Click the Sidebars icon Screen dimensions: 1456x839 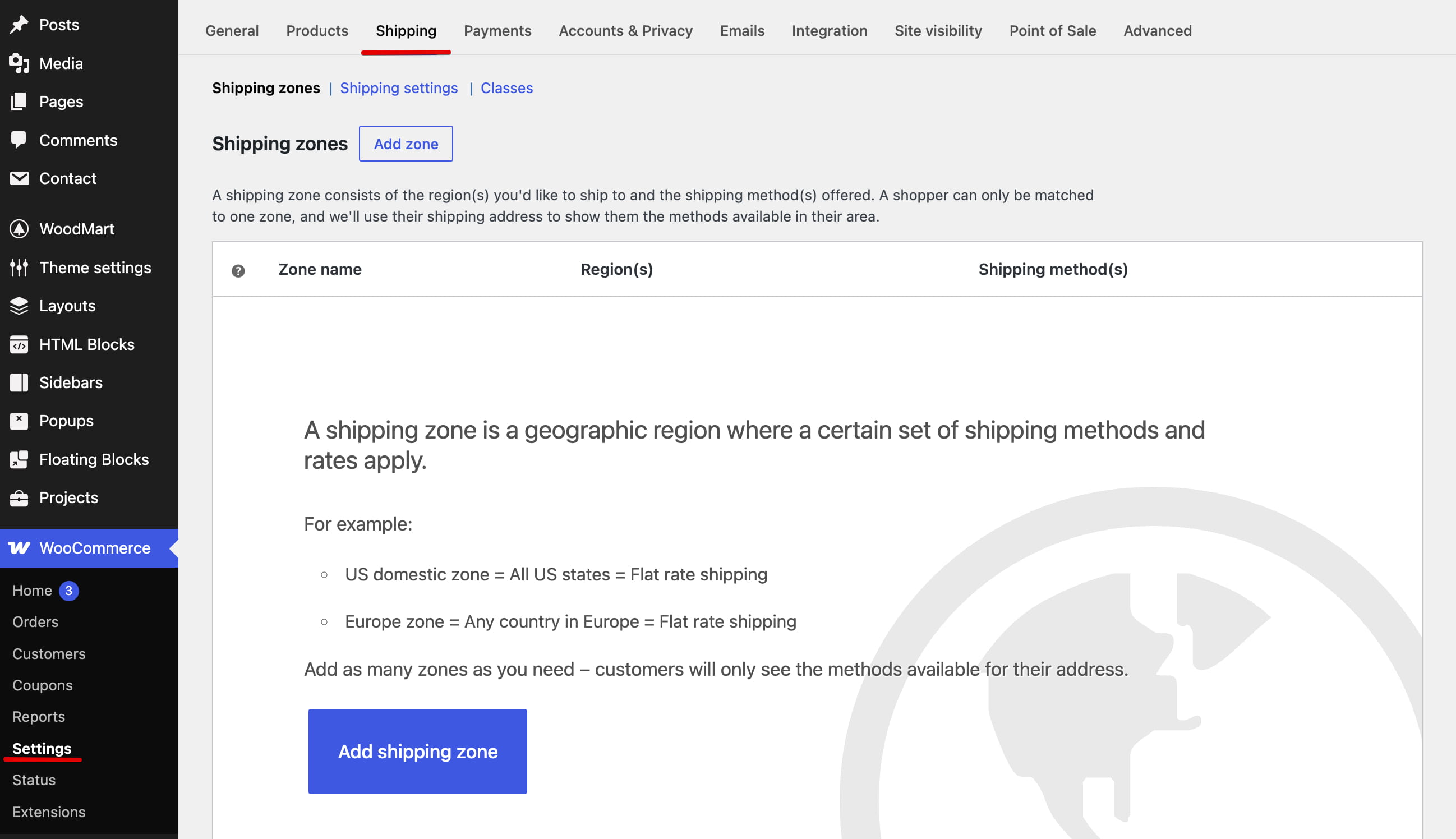coord(19,382)
